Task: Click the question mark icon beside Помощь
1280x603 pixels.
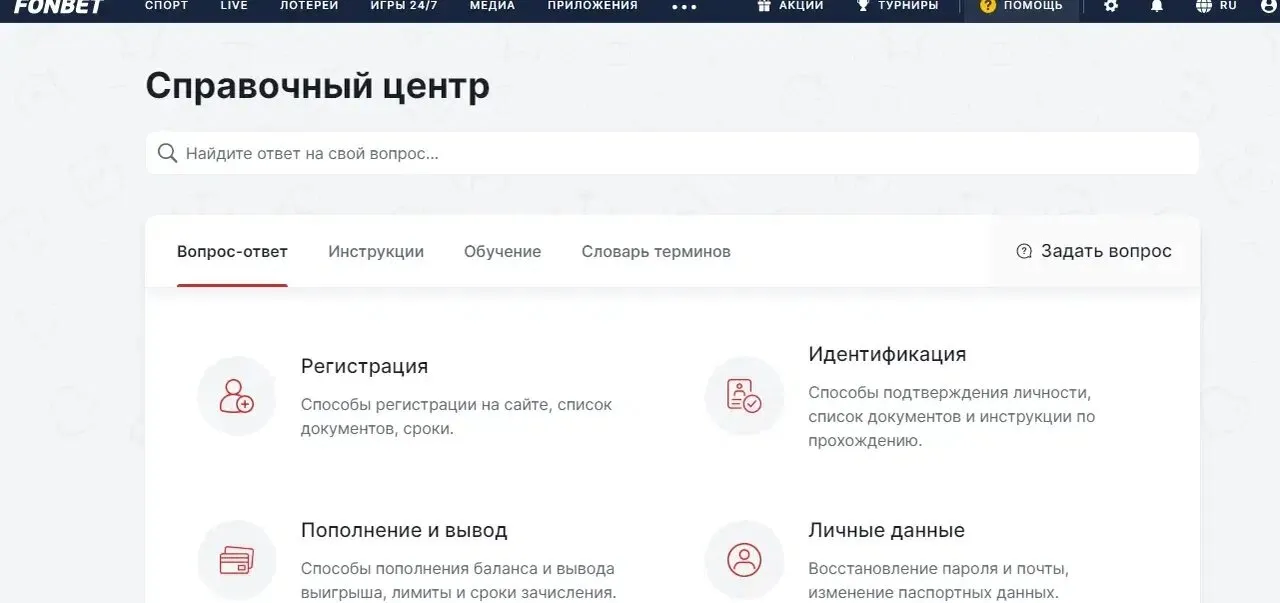Action: (x=988, y=7)
